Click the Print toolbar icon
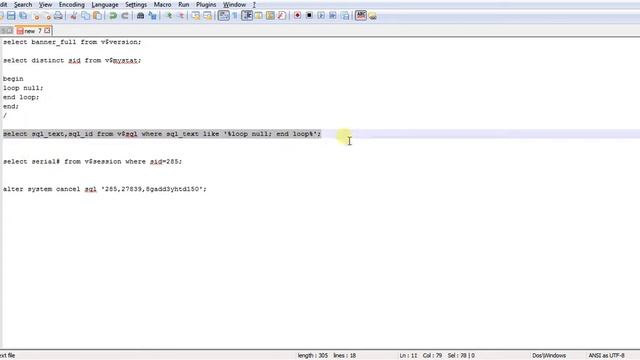Viewport: 640px width, 360px height. pyautogui.click(x=58, y=16)
